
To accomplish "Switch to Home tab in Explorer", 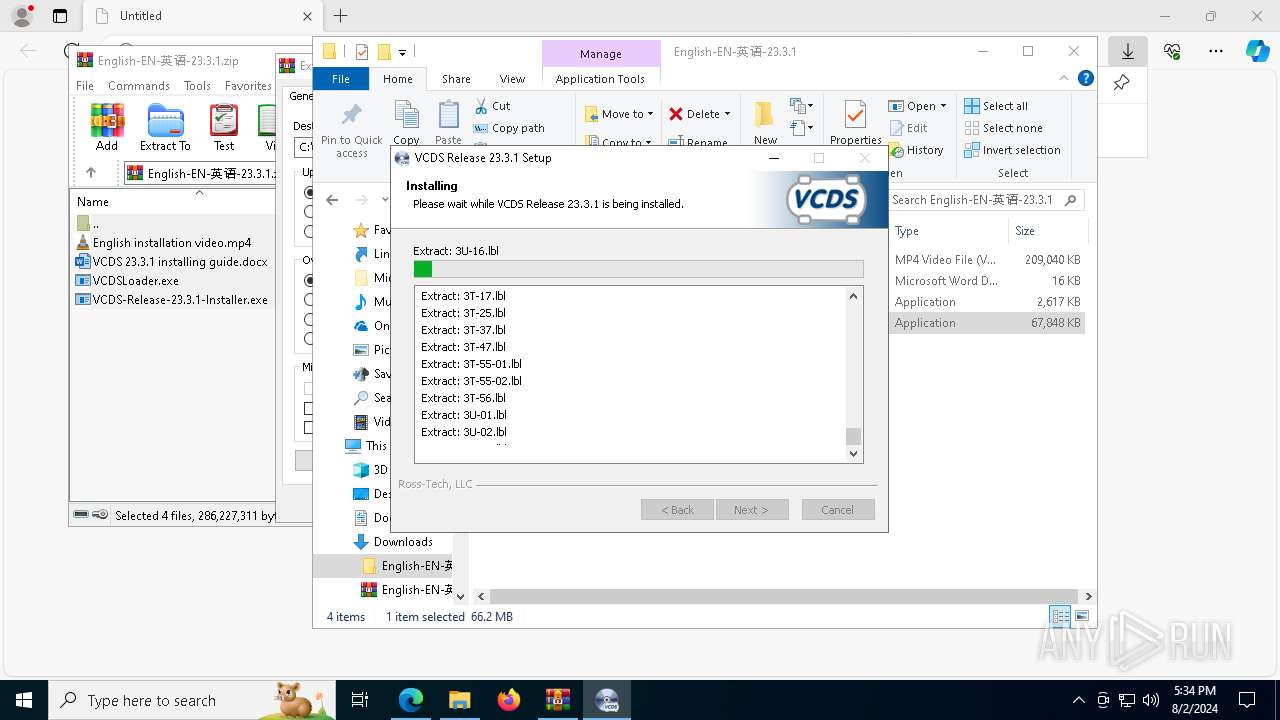I will (397, 79).
